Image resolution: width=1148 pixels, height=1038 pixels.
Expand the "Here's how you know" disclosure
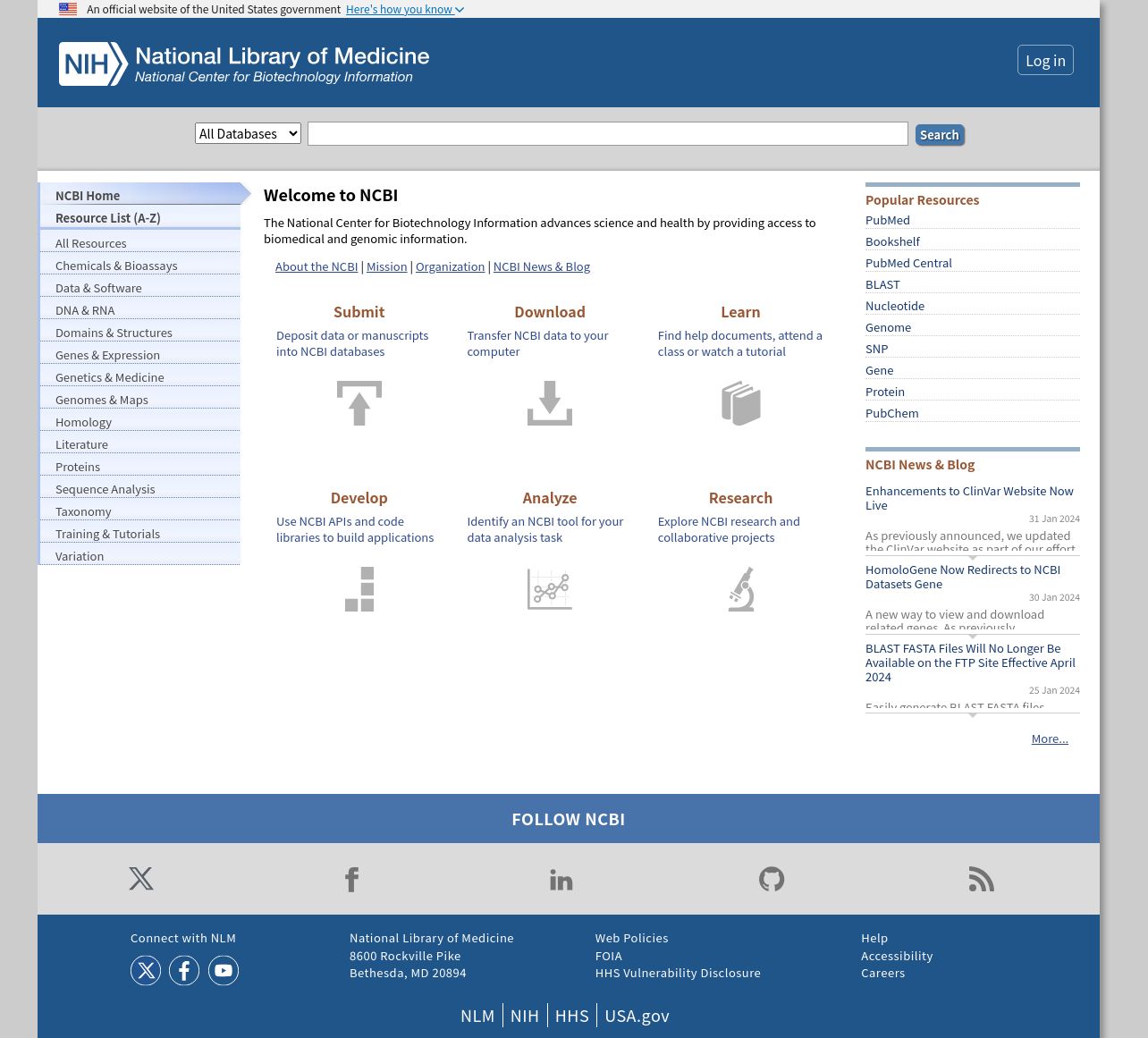click(405, 9)
